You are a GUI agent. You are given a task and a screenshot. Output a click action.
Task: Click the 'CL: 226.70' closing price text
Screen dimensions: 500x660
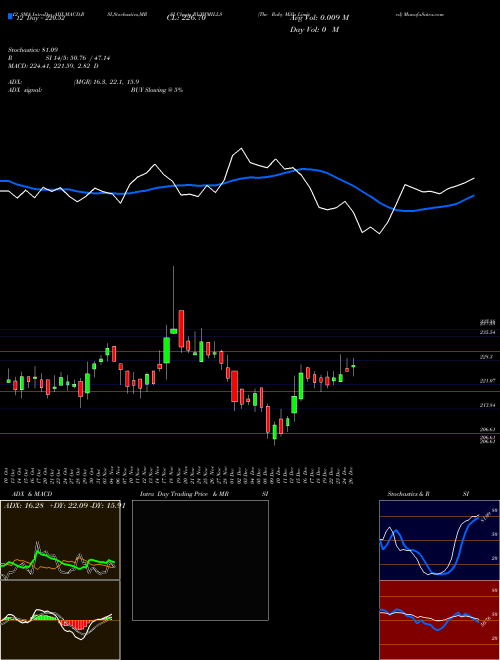(x=186, y=18)
